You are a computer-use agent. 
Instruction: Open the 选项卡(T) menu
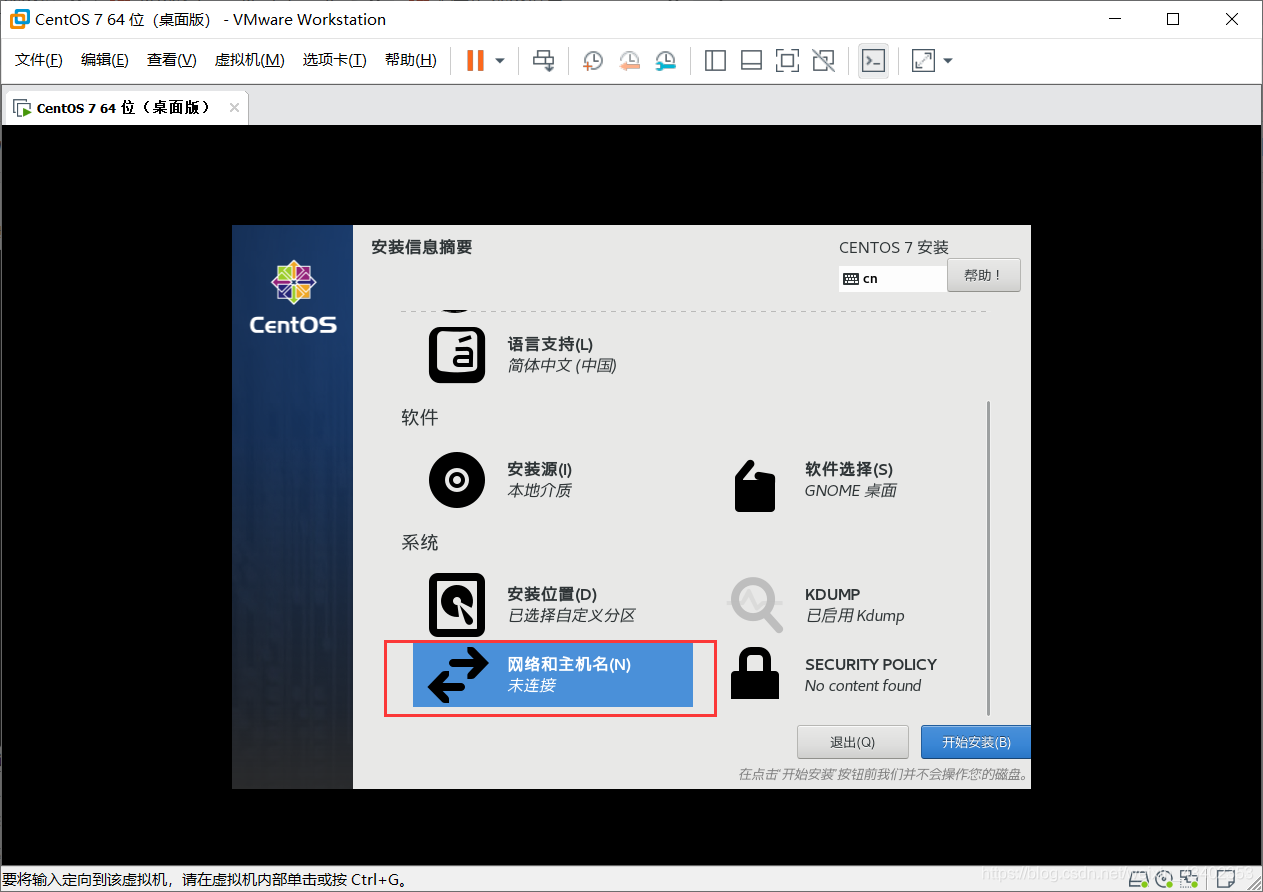pyautogui.click(x=335, y=60)
